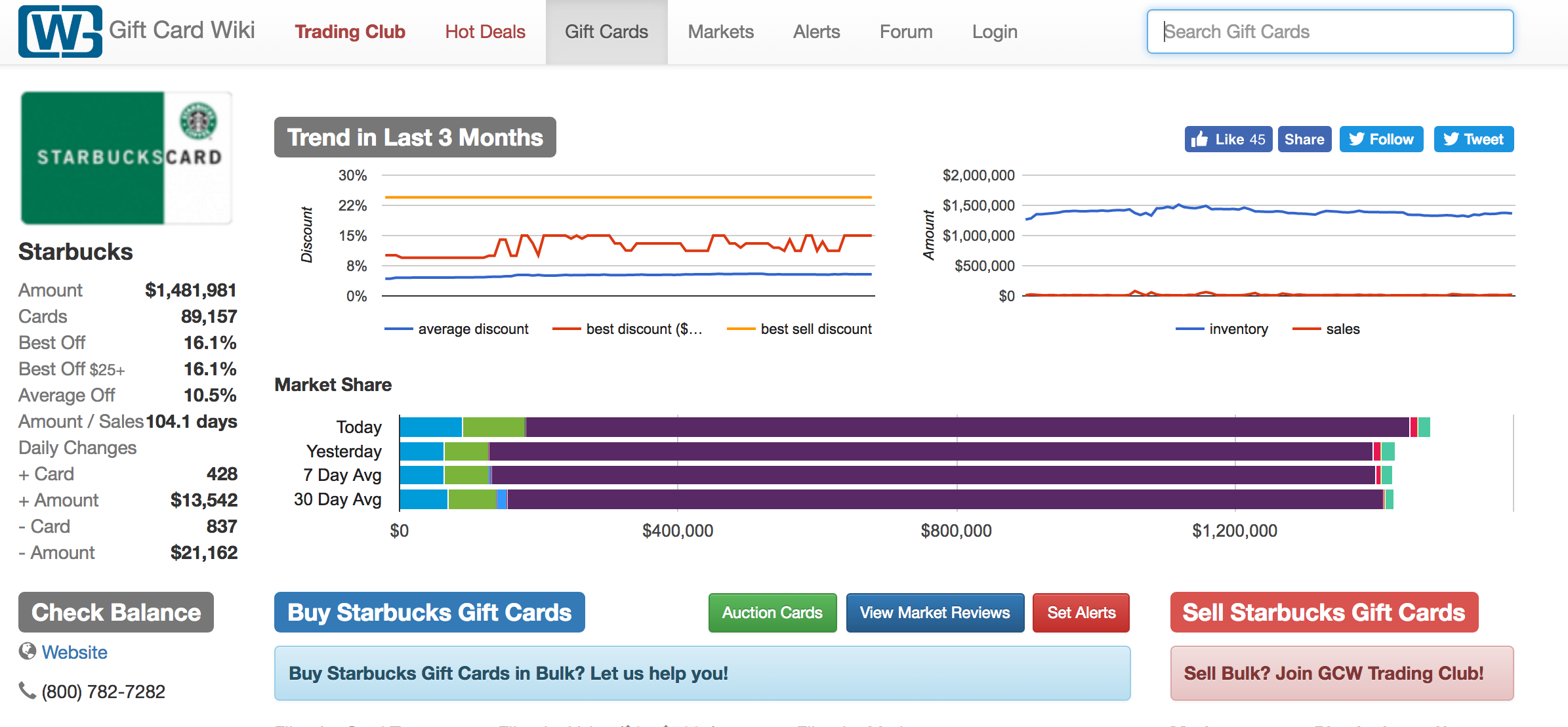Click the best discount legend entry

pos(627,329)
